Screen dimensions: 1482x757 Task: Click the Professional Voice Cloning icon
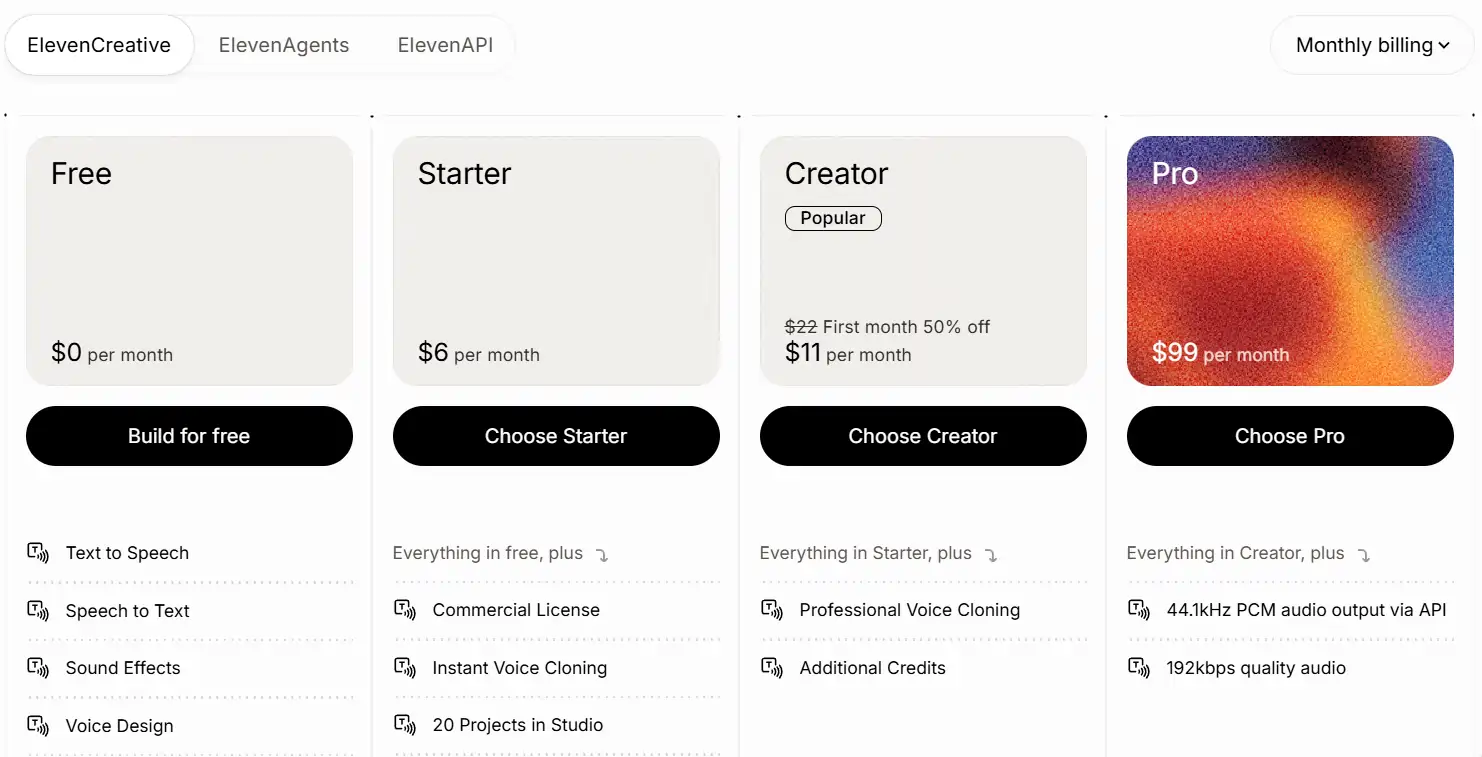coord(772,609)
